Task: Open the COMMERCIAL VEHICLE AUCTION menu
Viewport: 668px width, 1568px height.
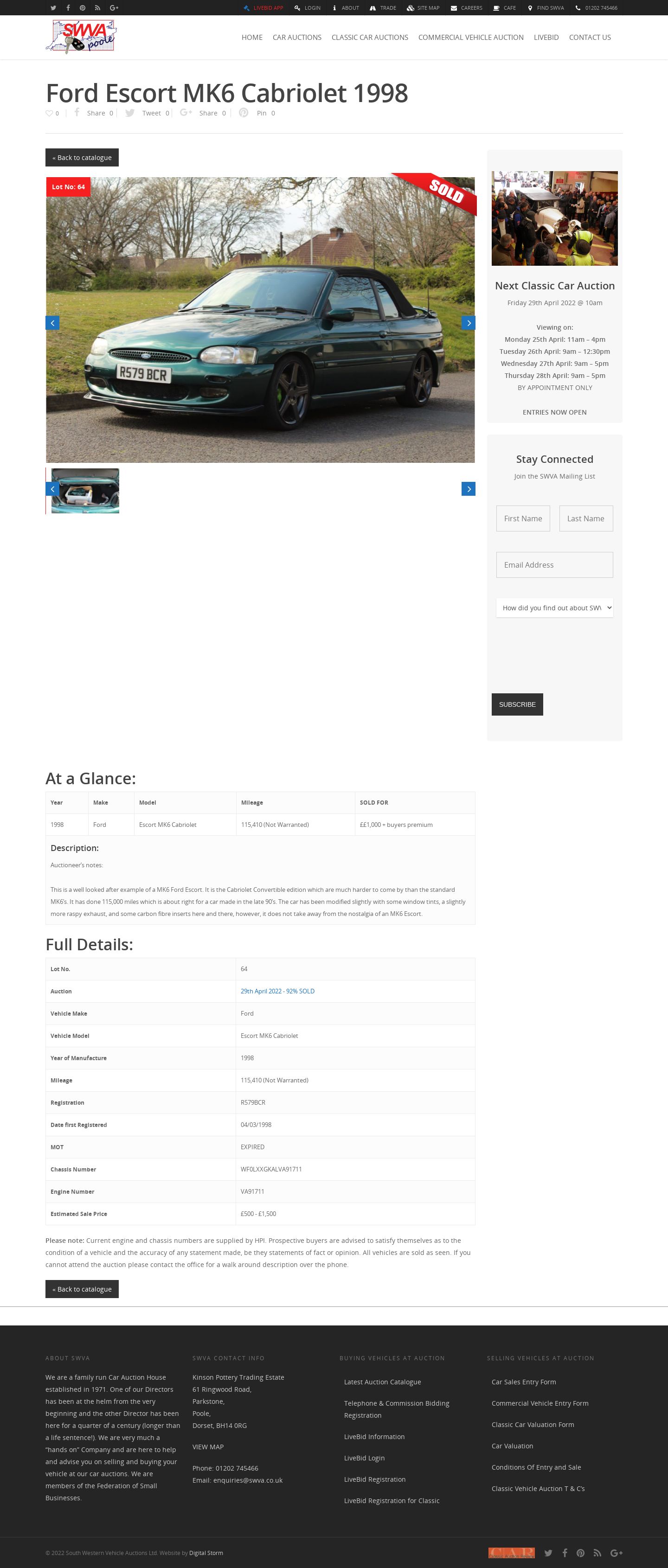Action: (x=471, y=37)
